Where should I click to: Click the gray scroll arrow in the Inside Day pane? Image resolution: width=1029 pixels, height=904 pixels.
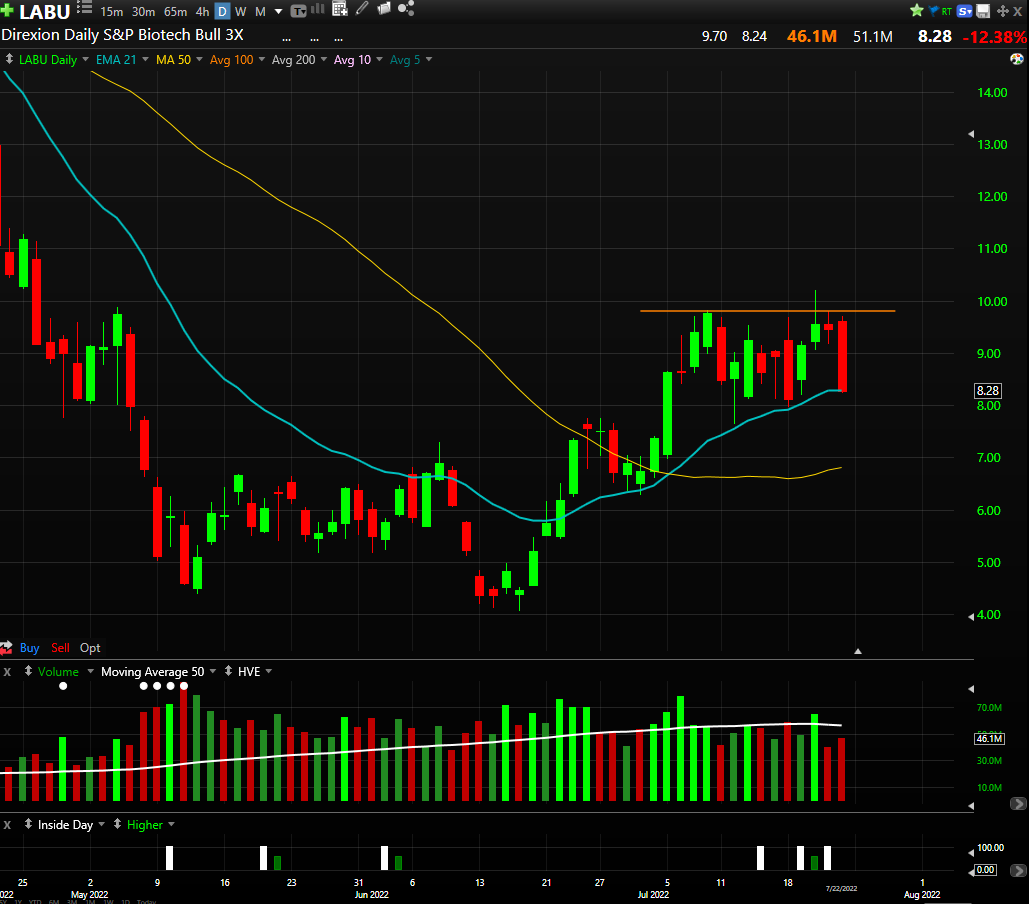1018,871
